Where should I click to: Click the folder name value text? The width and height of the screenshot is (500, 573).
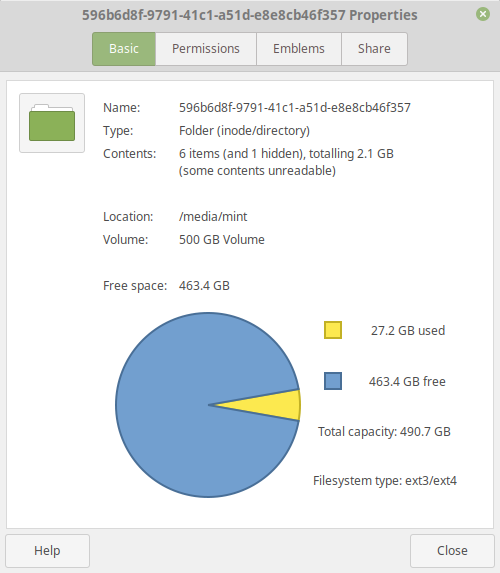point(295,107)
